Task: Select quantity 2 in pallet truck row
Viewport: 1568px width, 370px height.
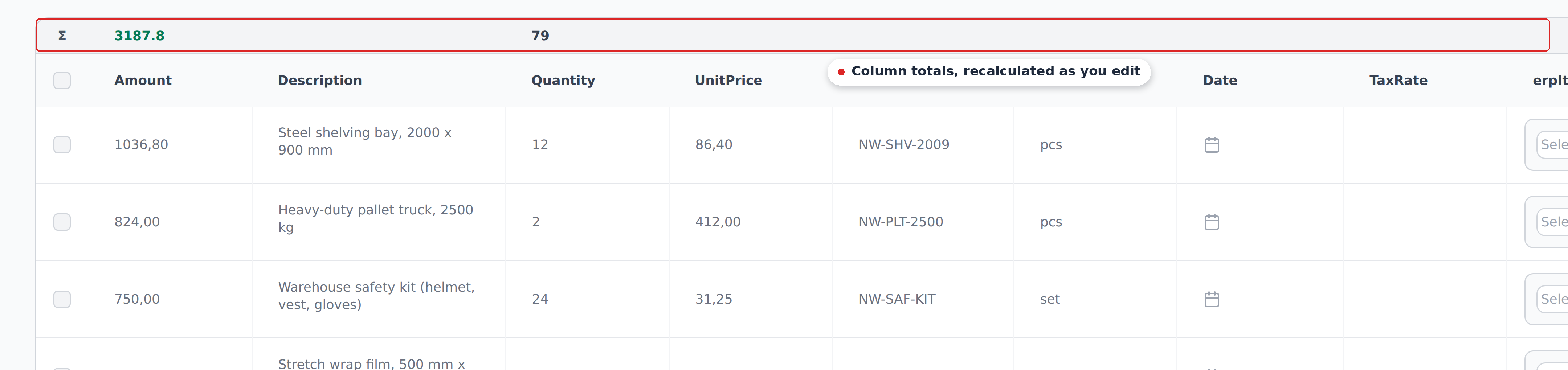Action: click(536, 222)
